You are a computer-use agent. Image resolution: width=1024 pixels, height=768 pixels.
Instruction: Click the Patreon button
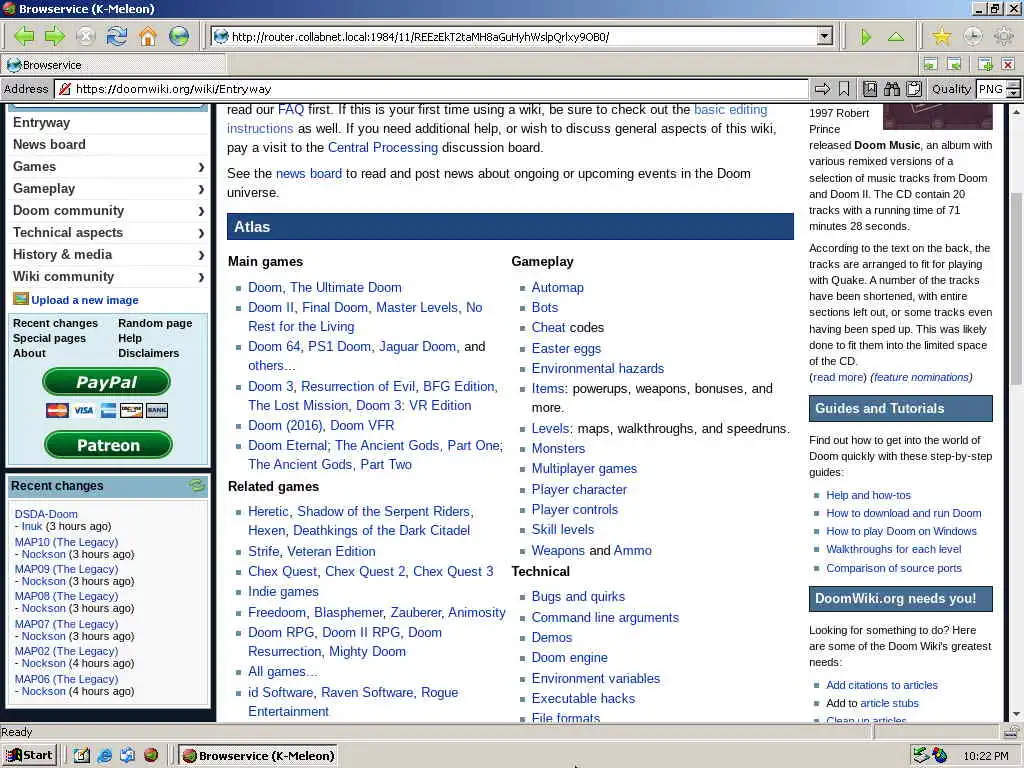[108, 445]
